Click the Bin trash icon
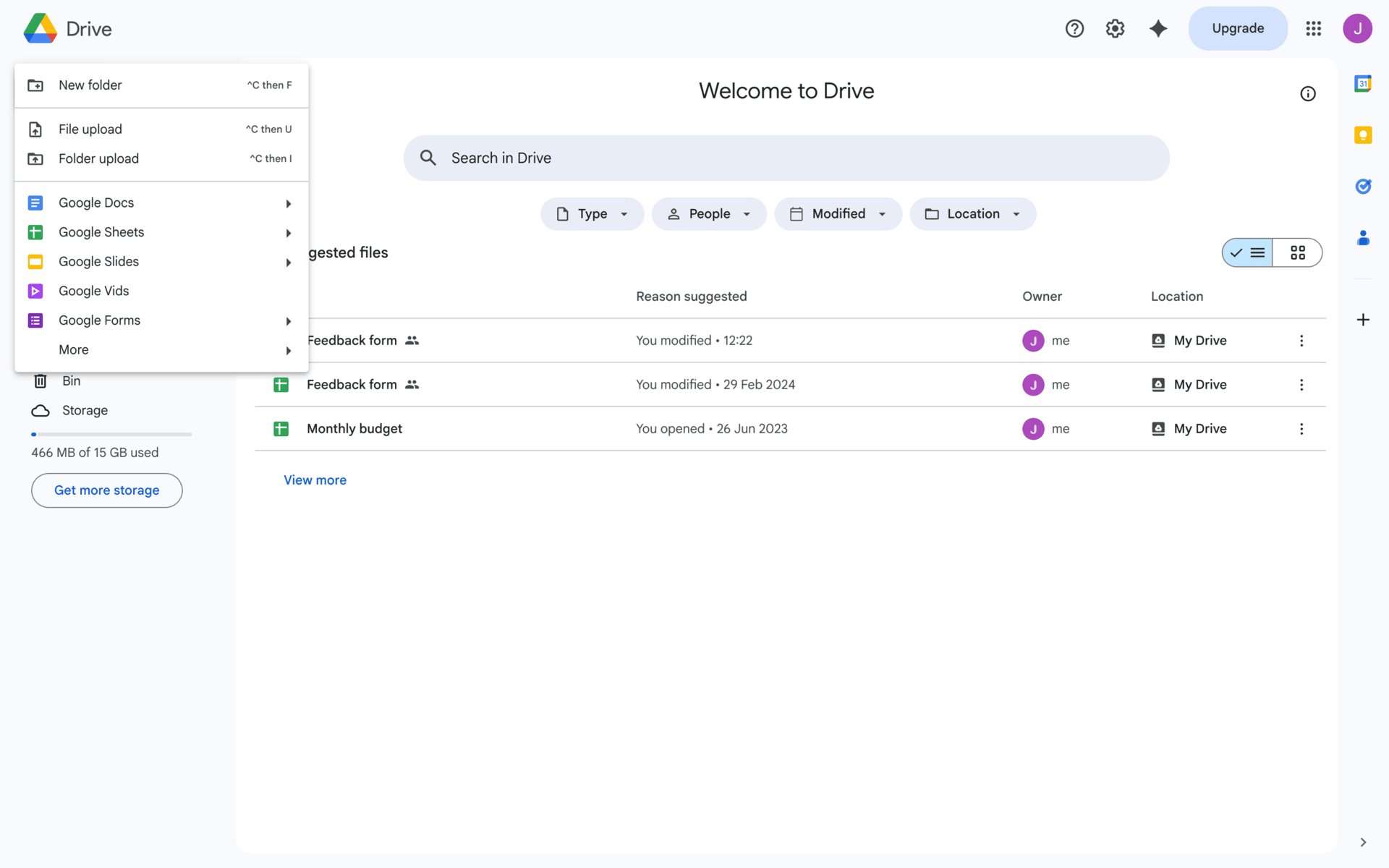 click(x=41, y=381)
